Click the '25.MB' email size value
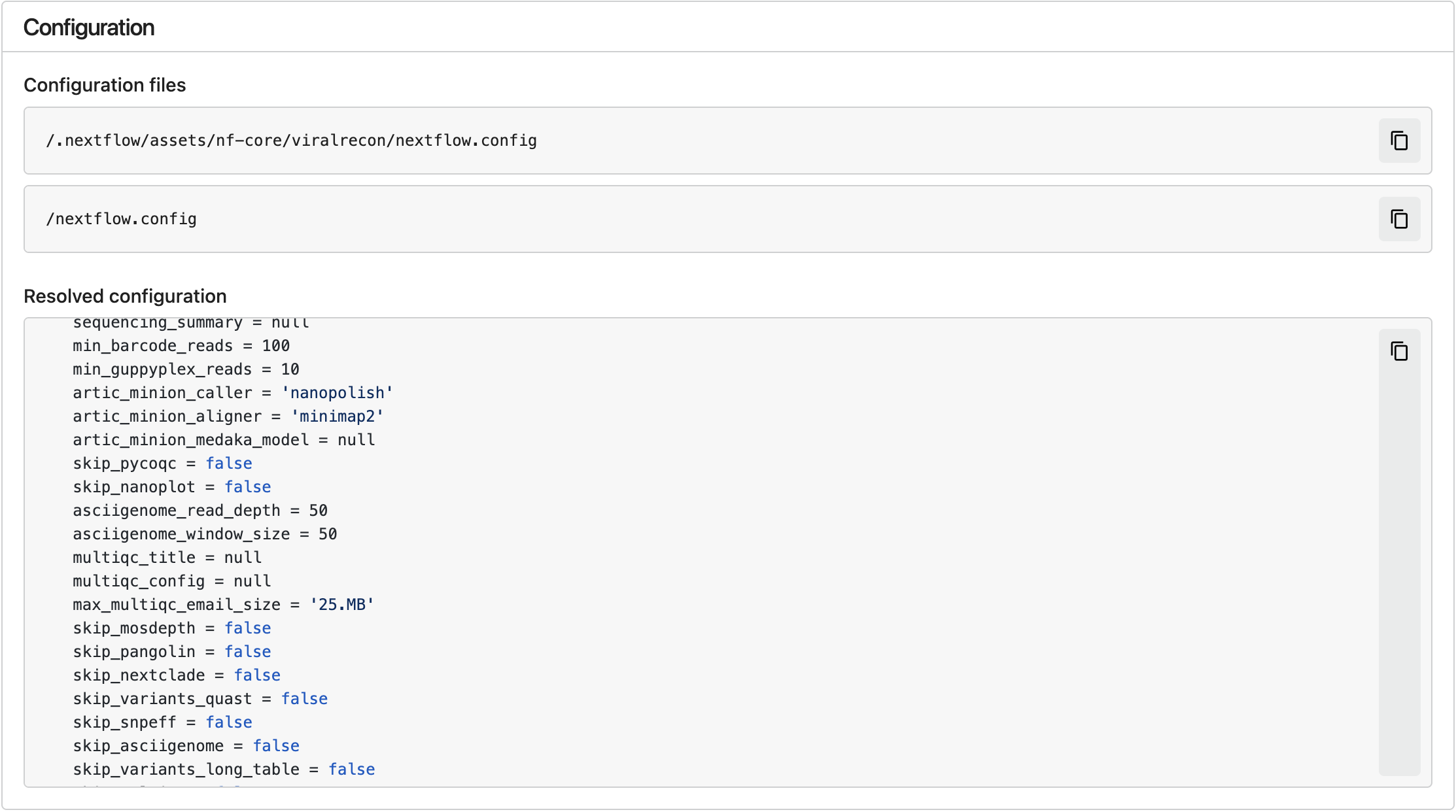 341,605
